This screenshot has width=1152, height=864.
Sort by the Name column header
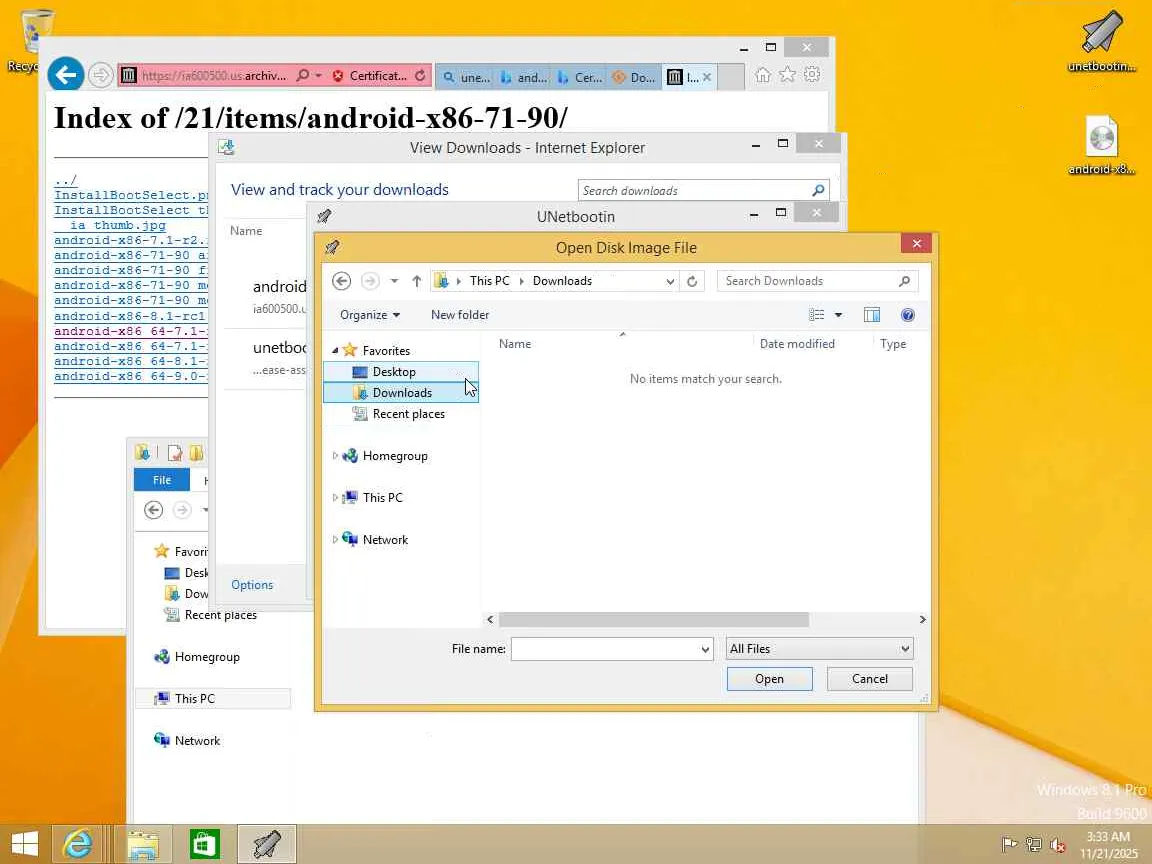515,343
